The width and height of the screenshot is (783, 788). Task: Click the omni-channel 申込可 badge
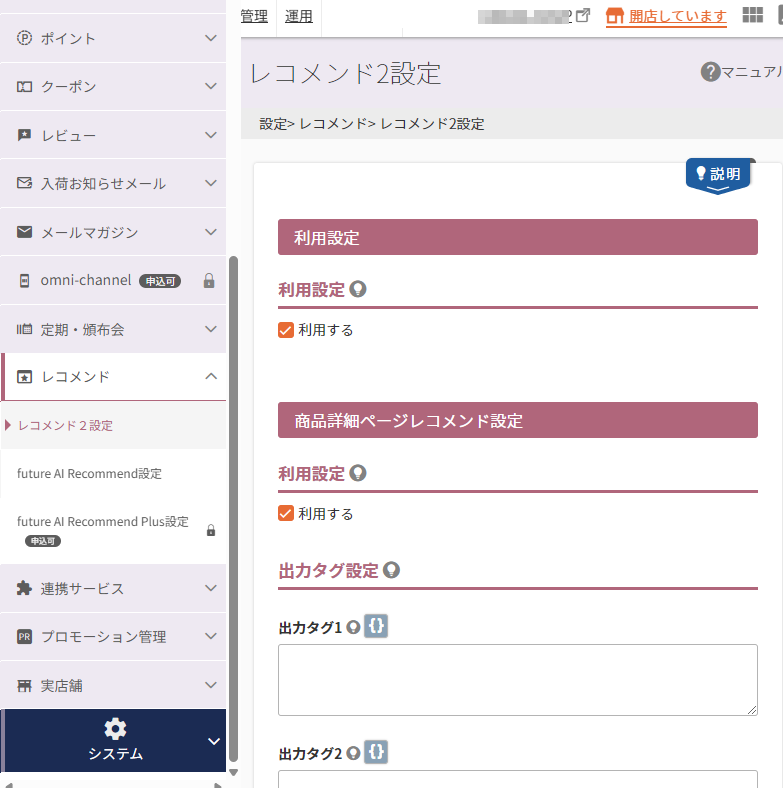tap(160, 281)
